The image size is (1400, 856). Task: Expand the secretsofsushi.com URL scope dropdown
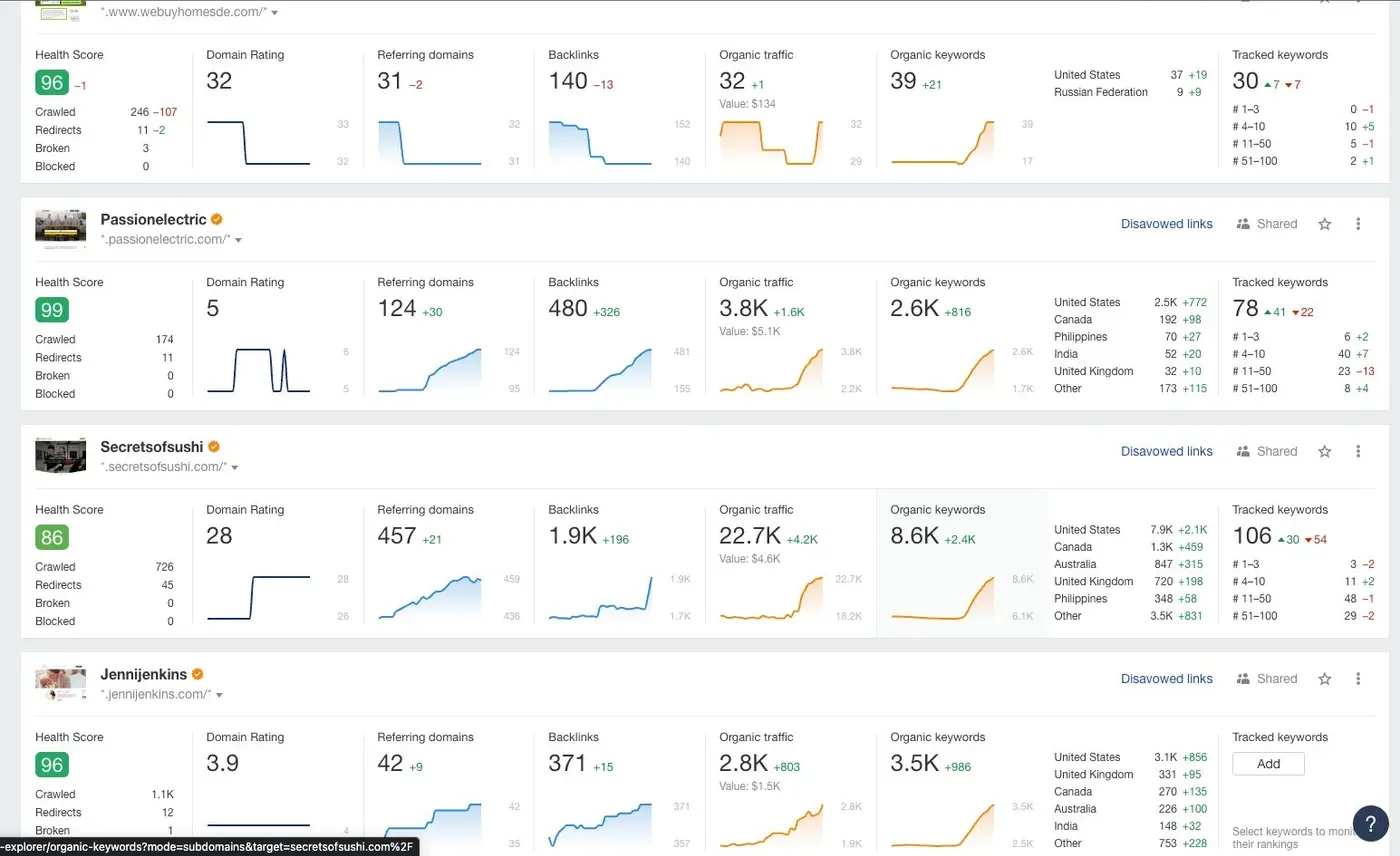click(234, 467)
